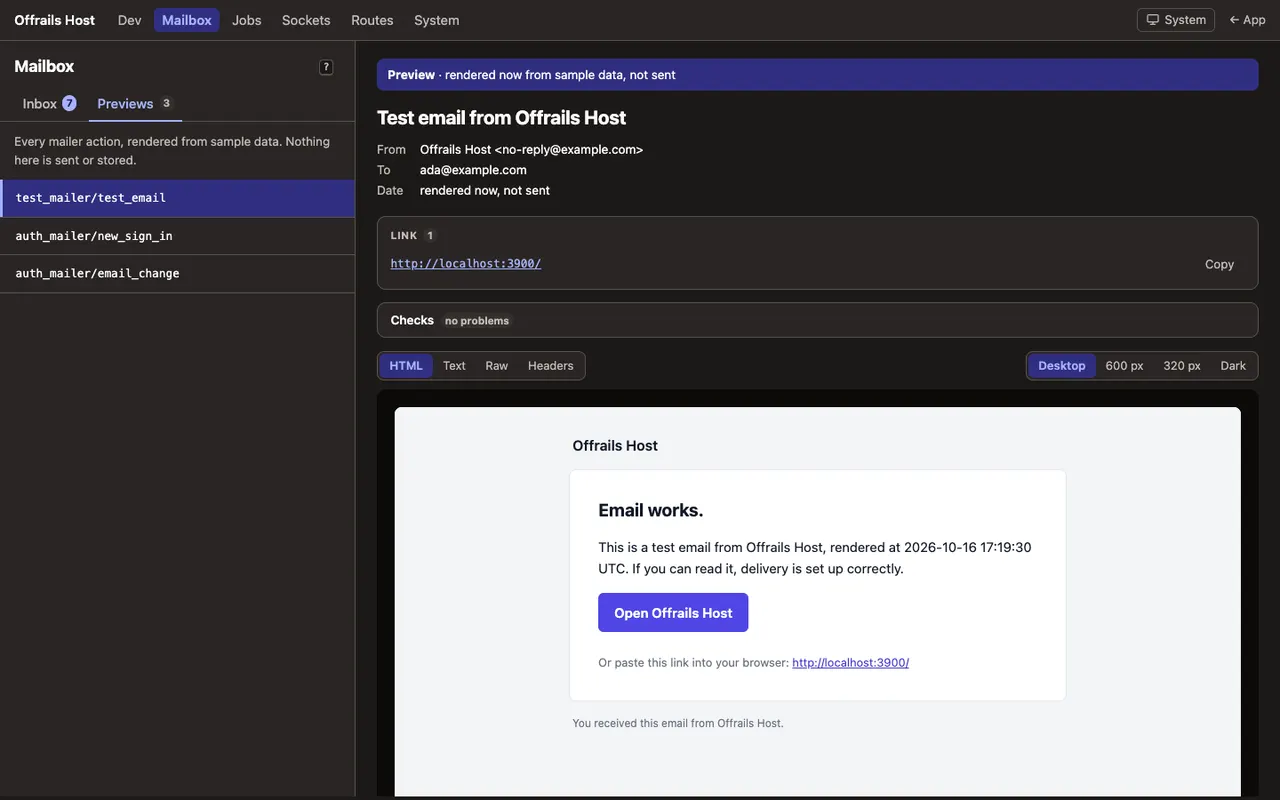Show the Text view of the email

454,366
